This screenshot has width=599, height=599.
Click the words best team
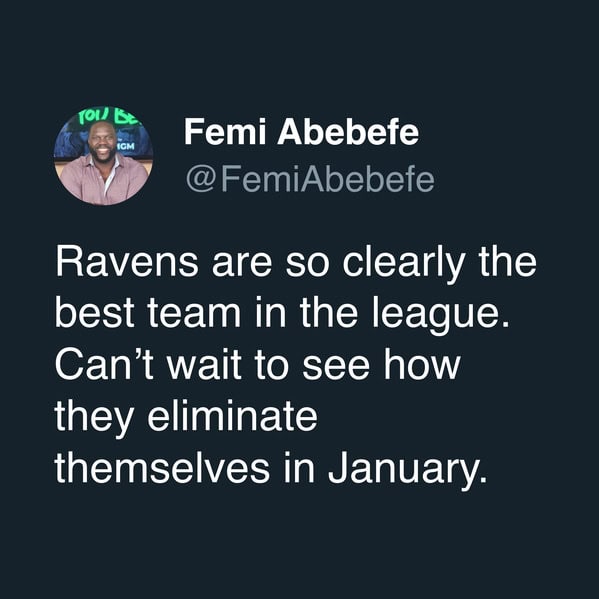[x=148, y=314]
